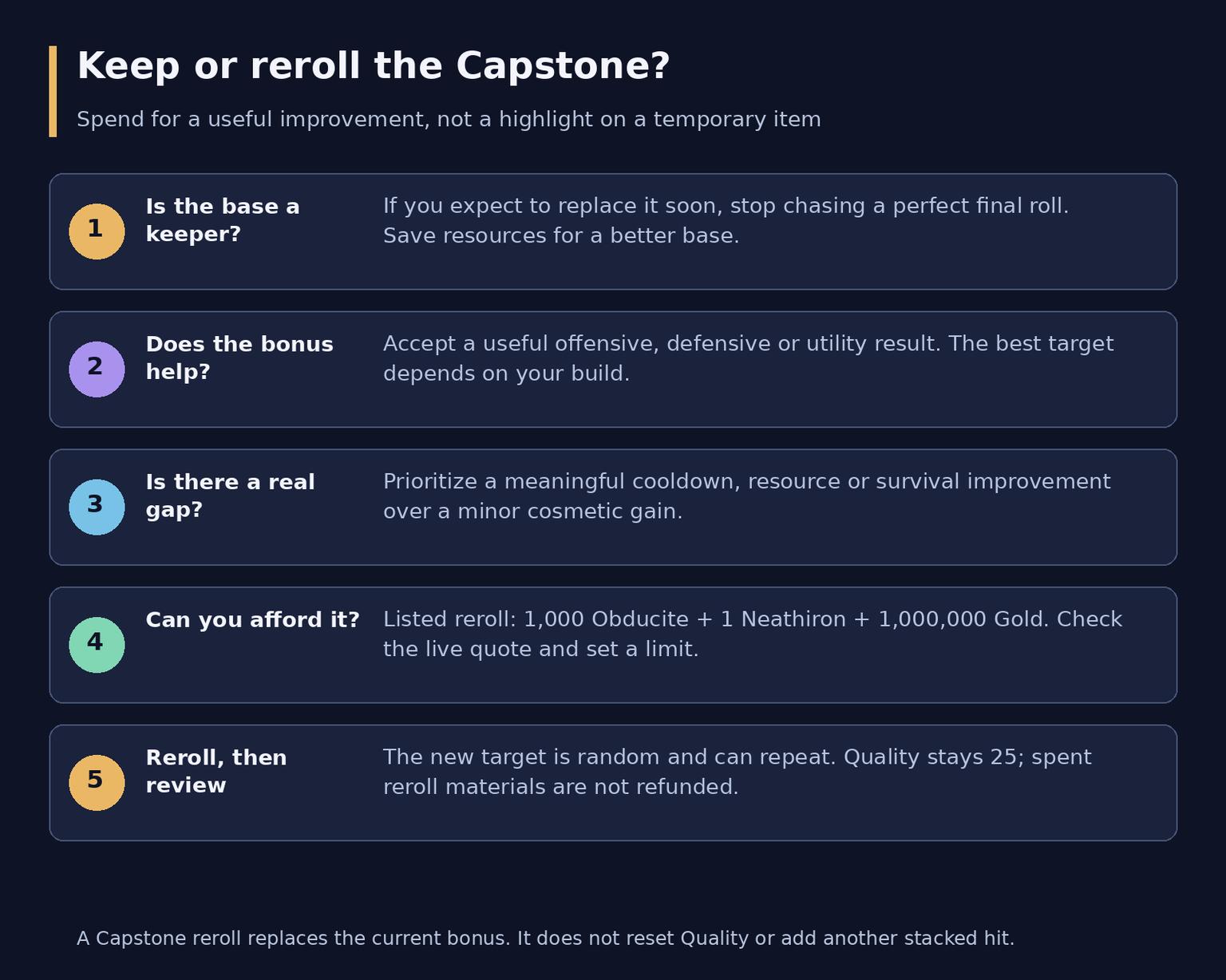Viewport: 1226px width, 980px height.
Task: Click the orange accent bar beside the title
Action: (x=53, y=91)
